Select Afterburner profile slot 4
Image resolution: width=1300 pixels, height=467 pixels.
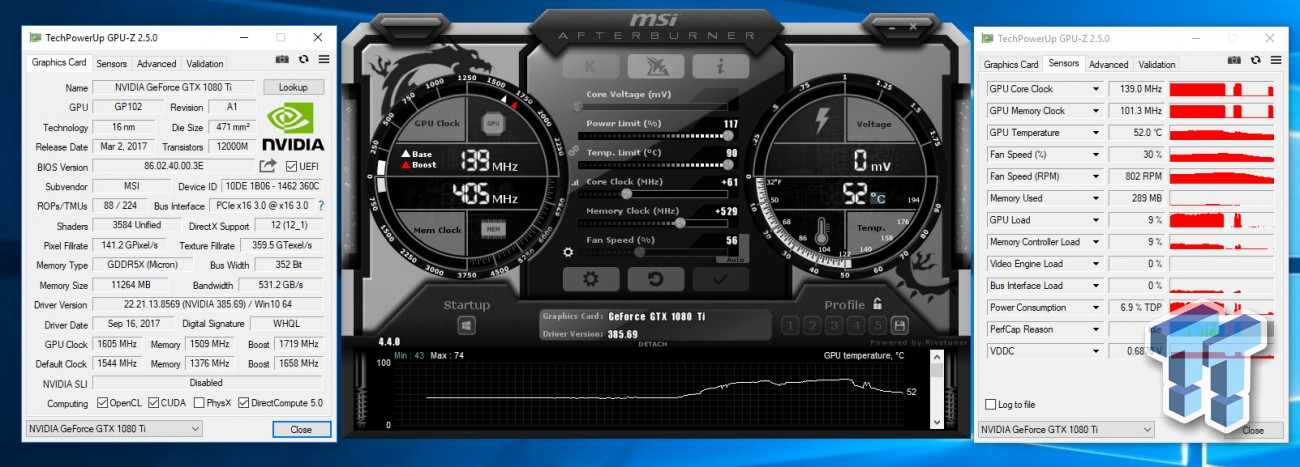click(855, 326)
